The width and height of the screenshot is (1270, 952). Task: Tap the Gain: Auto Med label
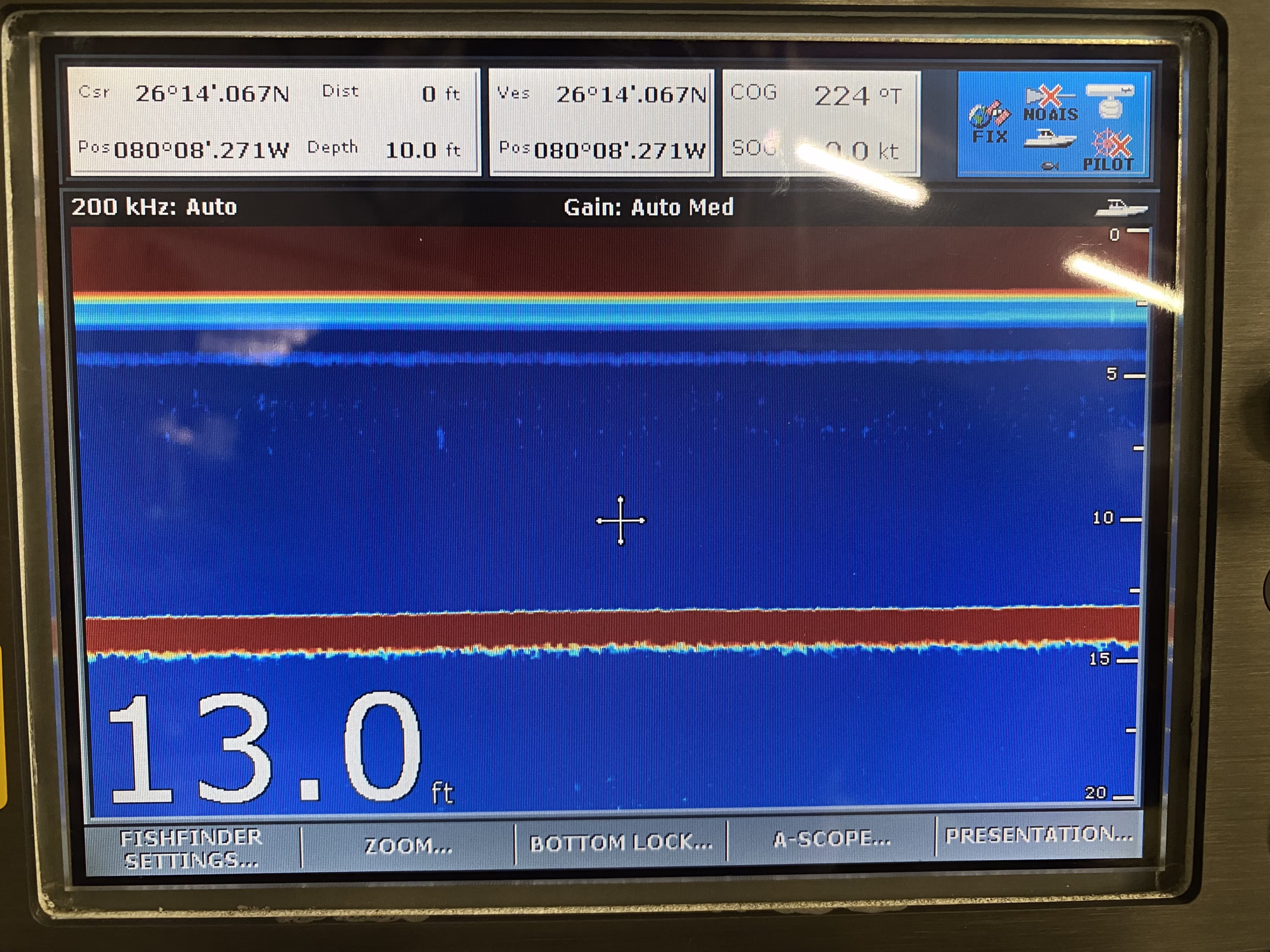point(648,207)
